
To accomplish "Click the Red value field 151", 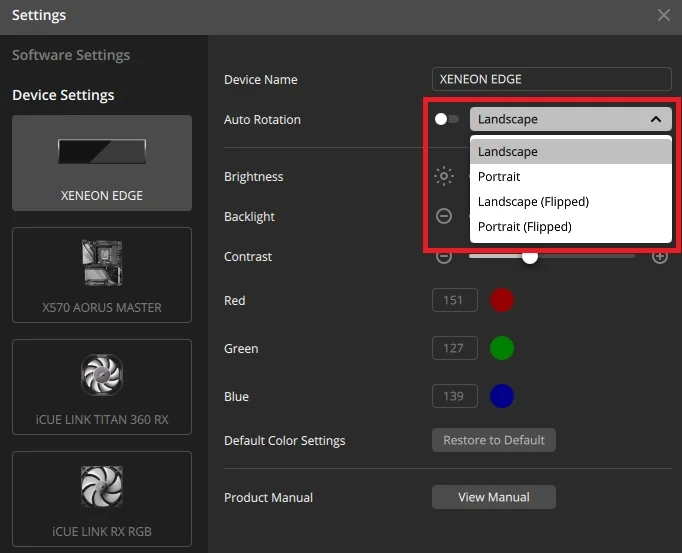I will [455, 300].
